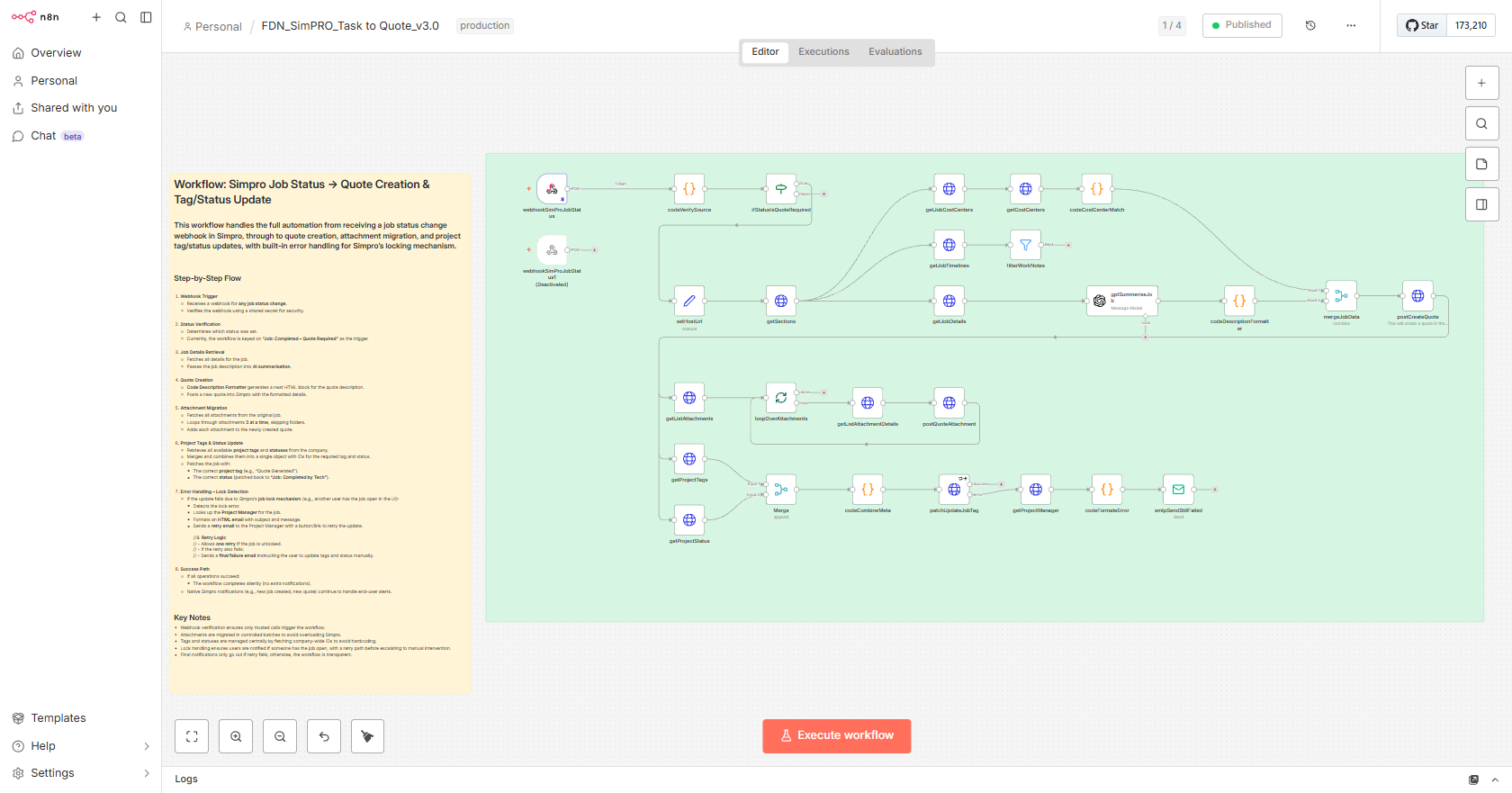1512x793 pixels.
Task: Open the smtpSendStillFailed email node
Action: tap(1178, 490)
